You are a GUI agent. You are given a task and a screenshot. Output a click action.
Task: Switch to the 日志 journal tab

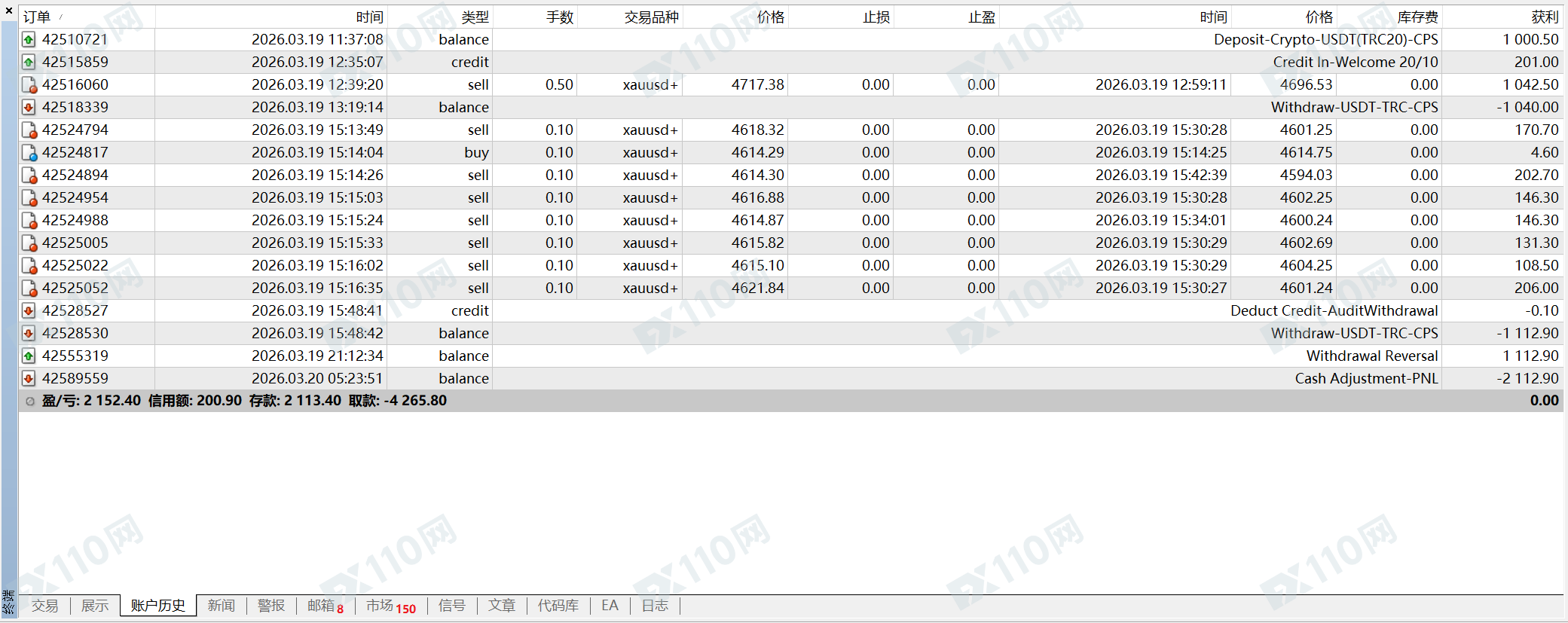[655, 606]
